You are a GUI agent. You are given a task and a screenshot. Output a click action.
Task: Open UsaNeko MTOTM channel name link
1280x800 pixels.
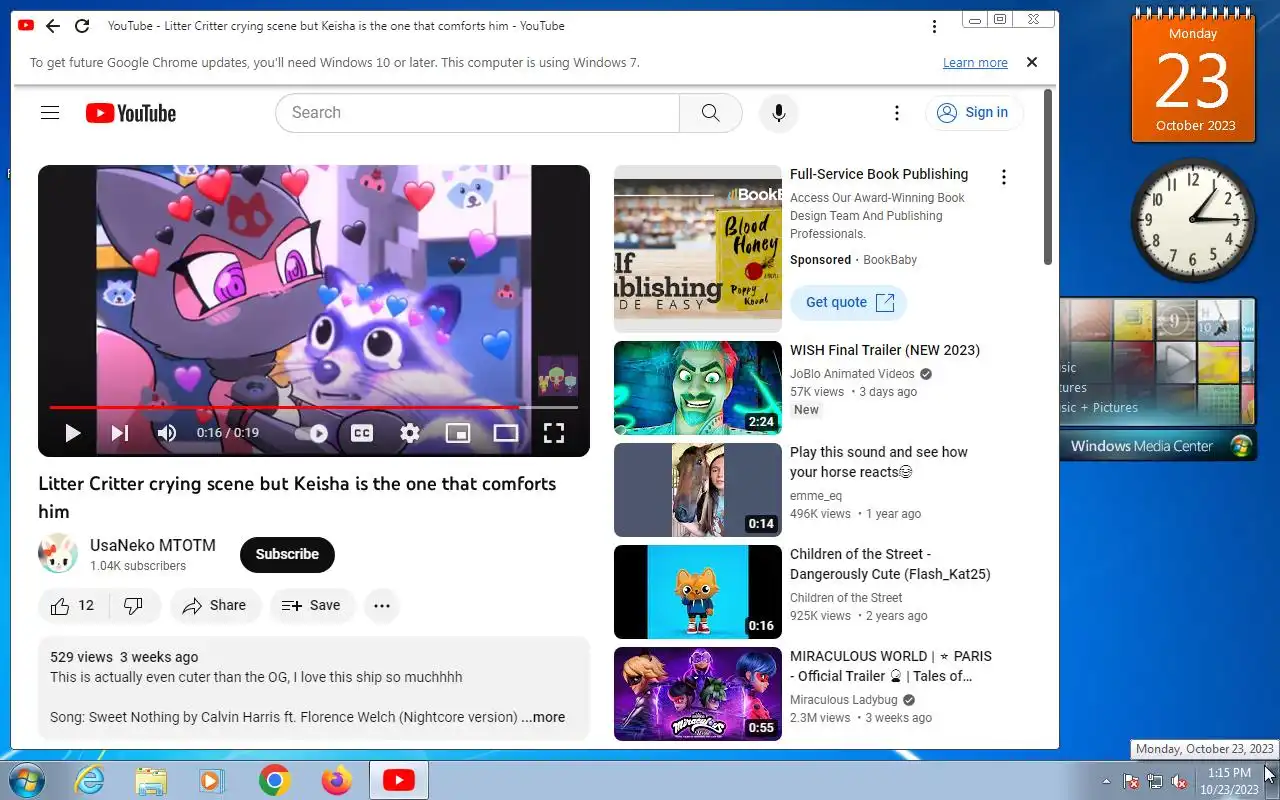tap(153, 545)
